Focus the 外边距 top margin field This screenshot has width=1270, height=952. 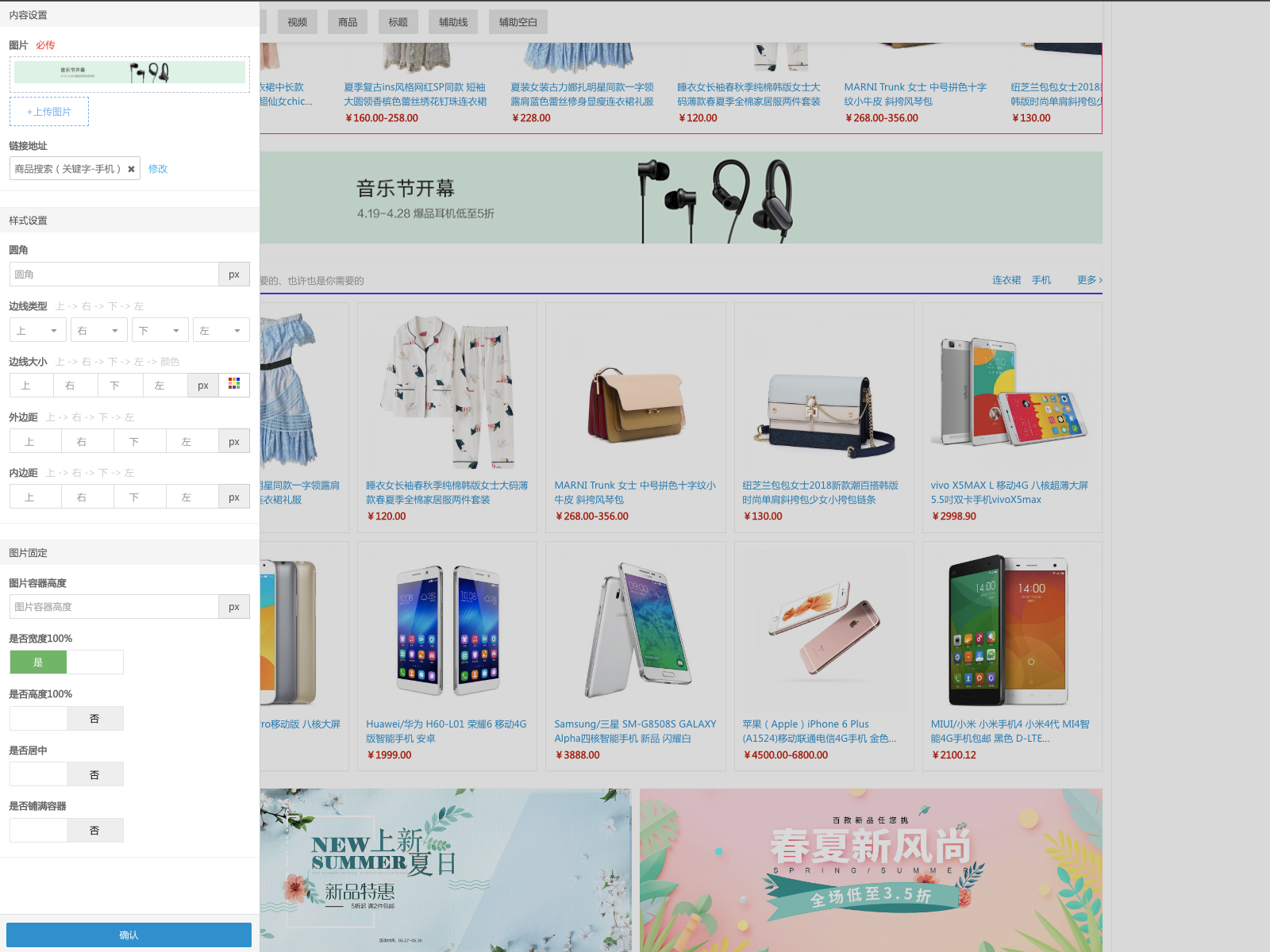tap(36, 441)
